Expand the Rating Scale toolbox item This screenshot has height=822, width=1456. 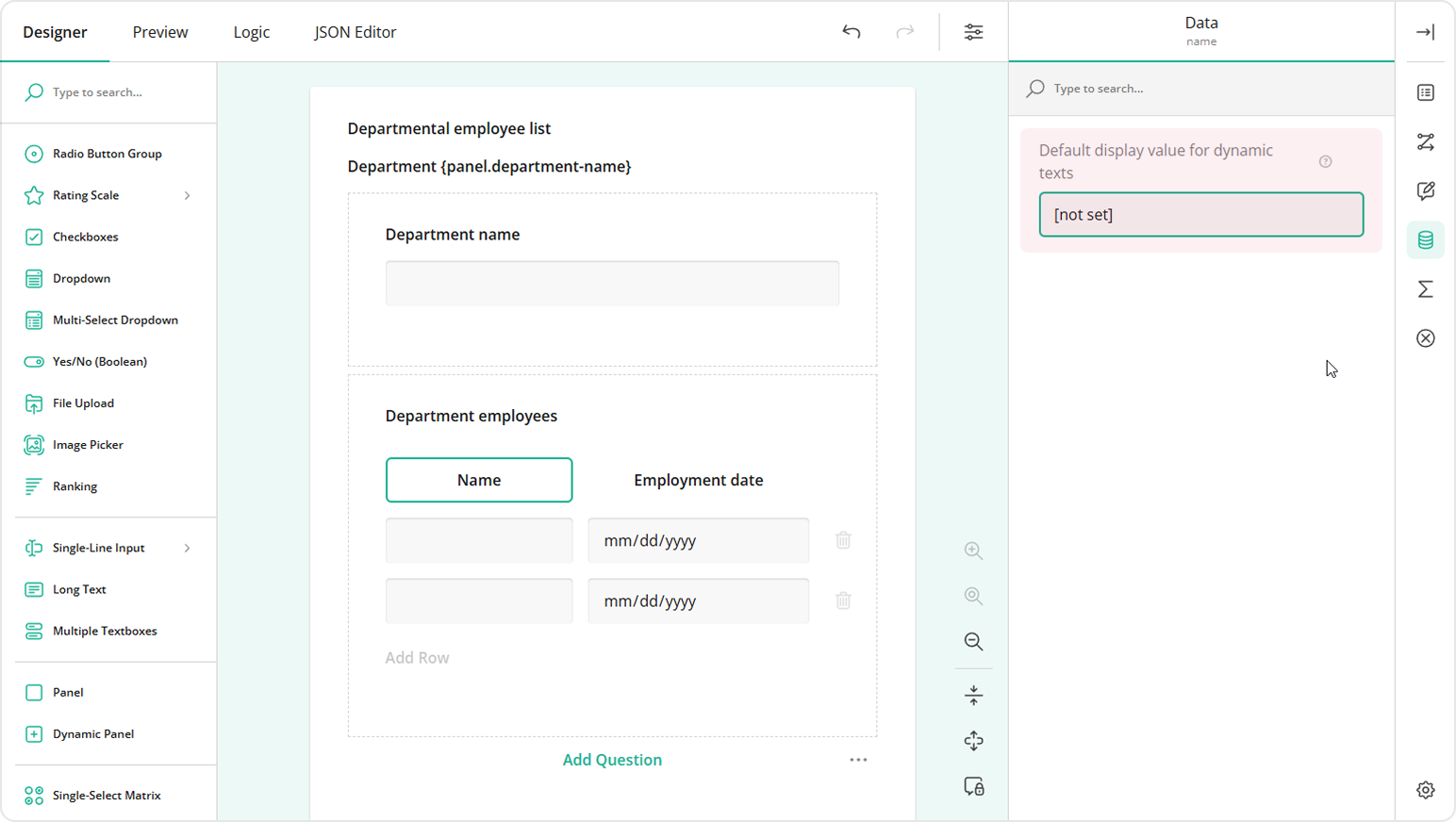point(187,195)
